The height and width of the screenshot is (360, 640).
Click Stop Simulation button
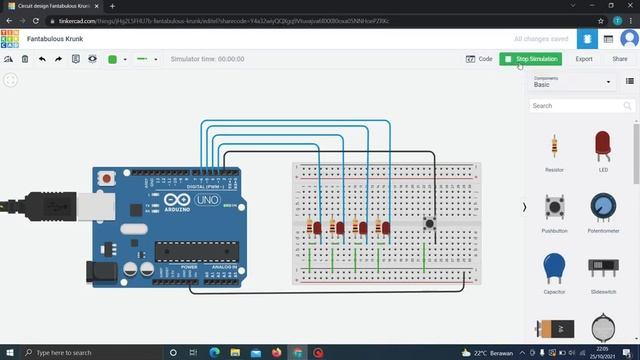click(531, 59)
